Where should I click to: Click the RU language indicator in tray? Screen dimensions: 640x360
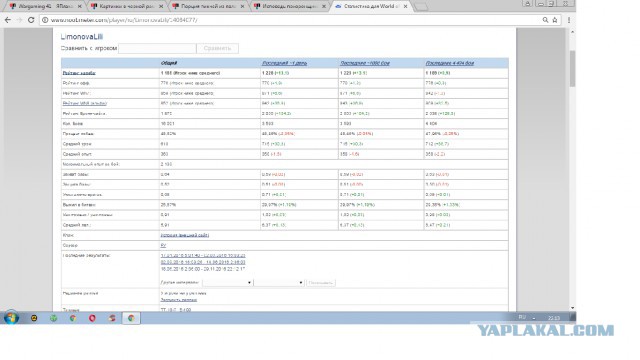(522, 317)
